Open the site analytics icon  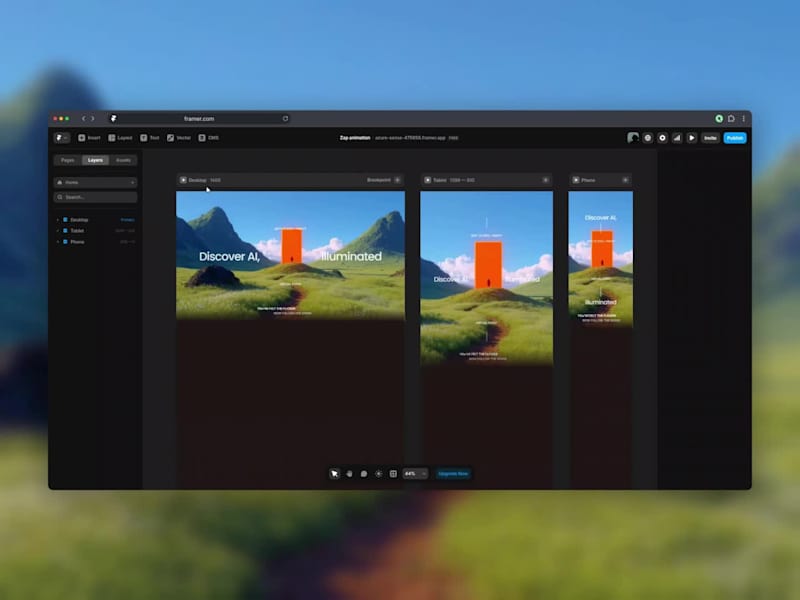click(677, 138)
